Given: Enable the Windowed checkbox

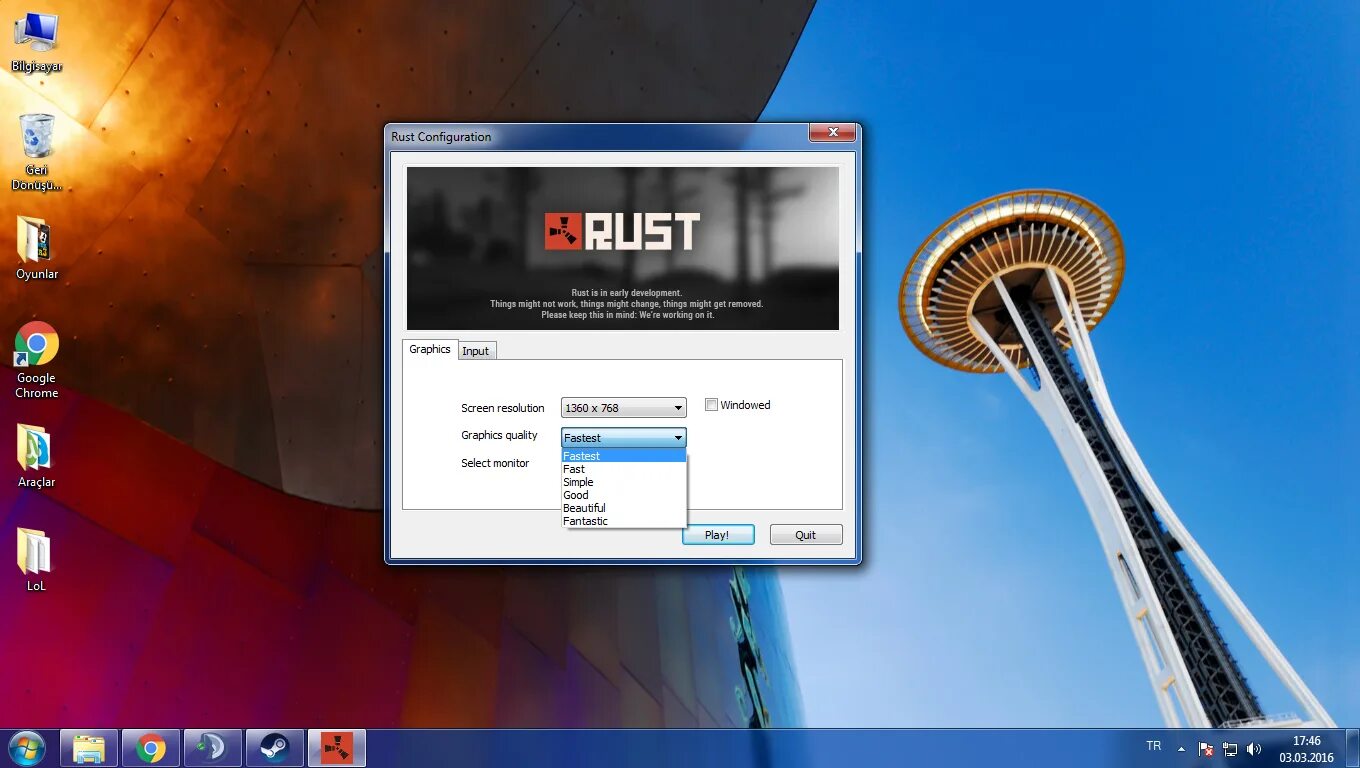Looking at the screenshot, I should (711, 405).
